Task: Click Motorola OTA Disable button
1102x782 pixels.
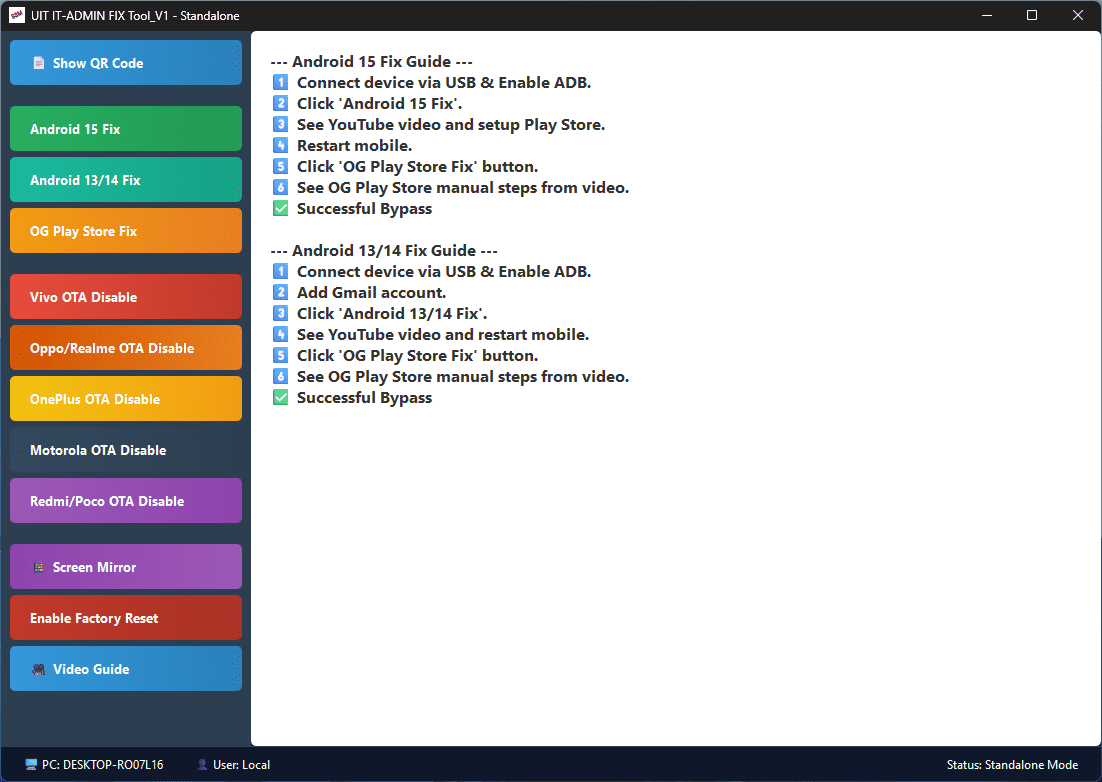Action: point(126,450)
